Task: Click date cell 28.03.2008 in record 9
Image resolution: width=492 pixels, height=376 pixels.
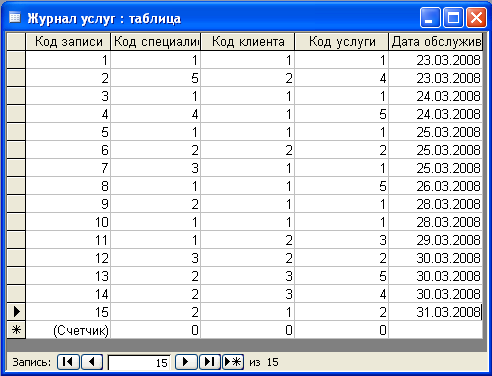Action: (436, 204)
